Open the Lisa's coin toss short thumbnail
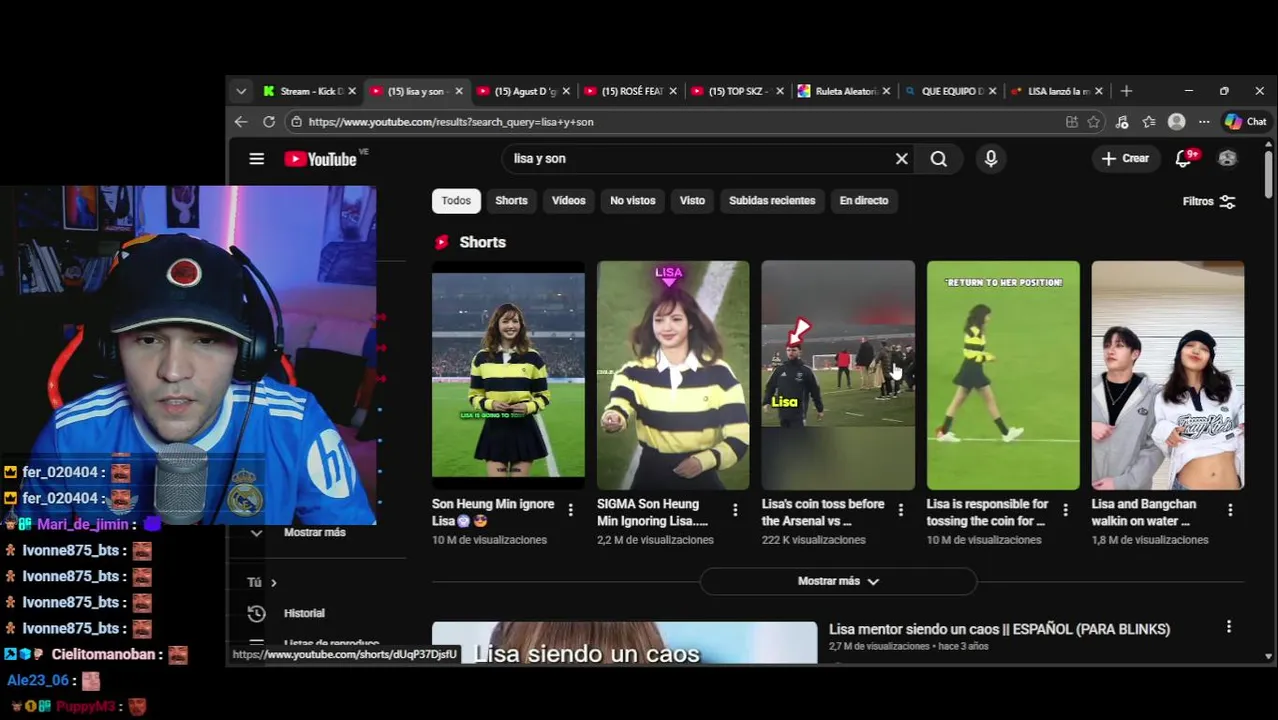The height and width of the screenshot is (720, 1278). tap(838, 375)
